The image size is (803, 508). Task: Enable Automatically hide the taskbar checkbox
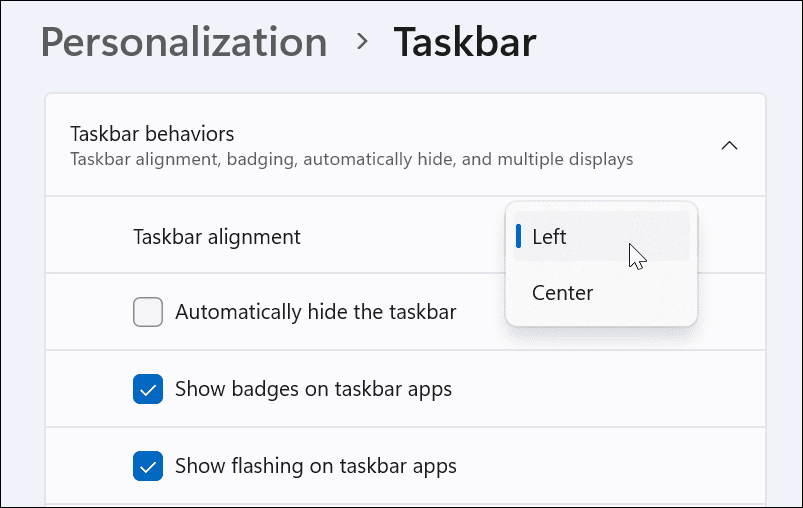[148, 312]
